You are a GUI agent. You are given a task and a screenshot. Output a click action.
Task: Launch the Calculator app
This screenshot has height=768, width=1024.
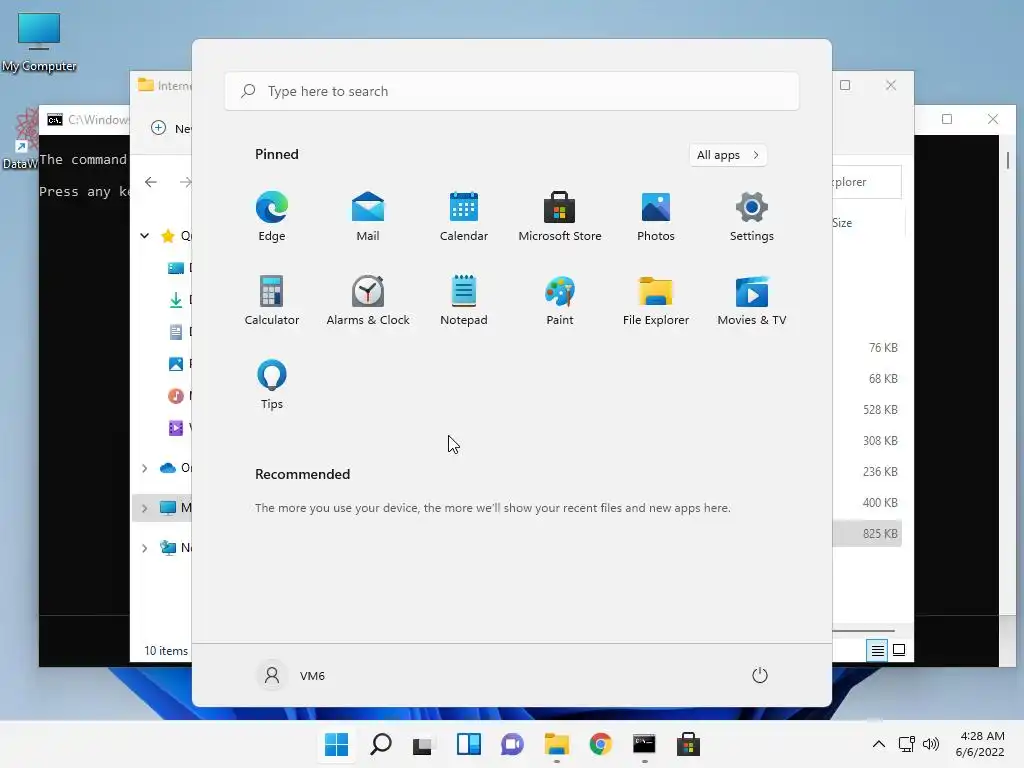272,300
